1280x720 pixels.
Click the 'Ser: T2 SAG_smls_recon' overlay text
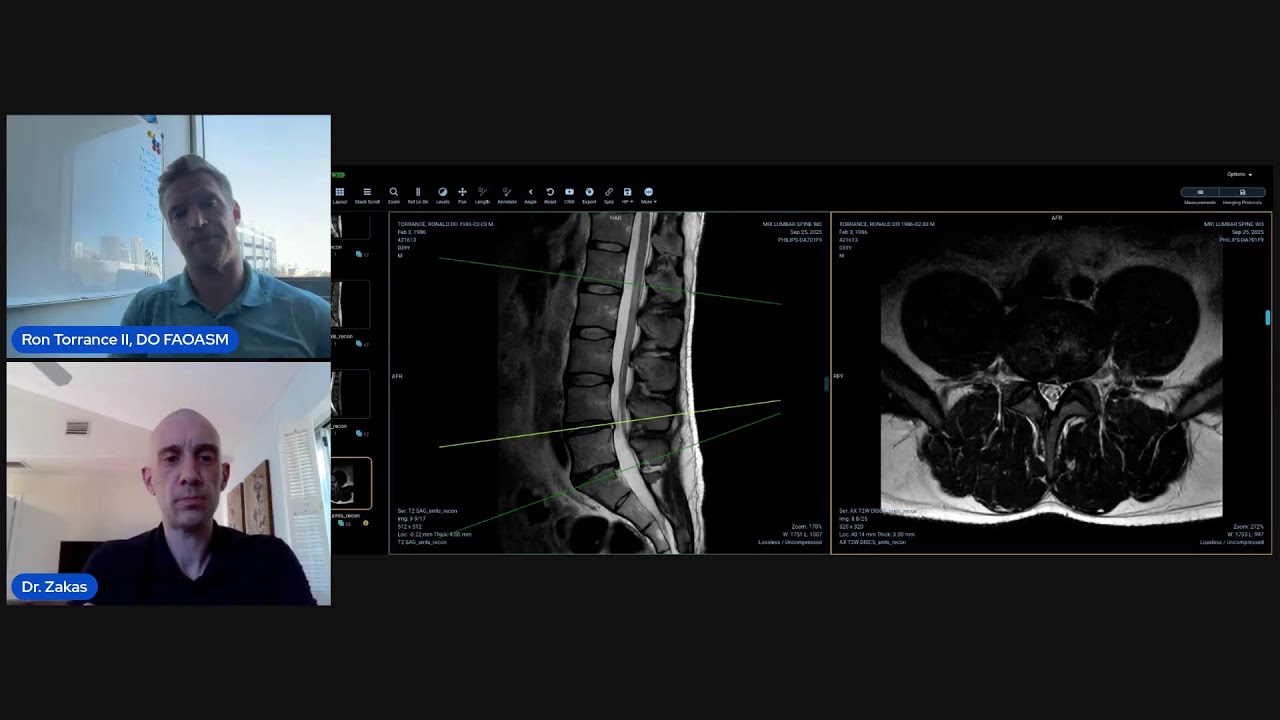point(427,511)
